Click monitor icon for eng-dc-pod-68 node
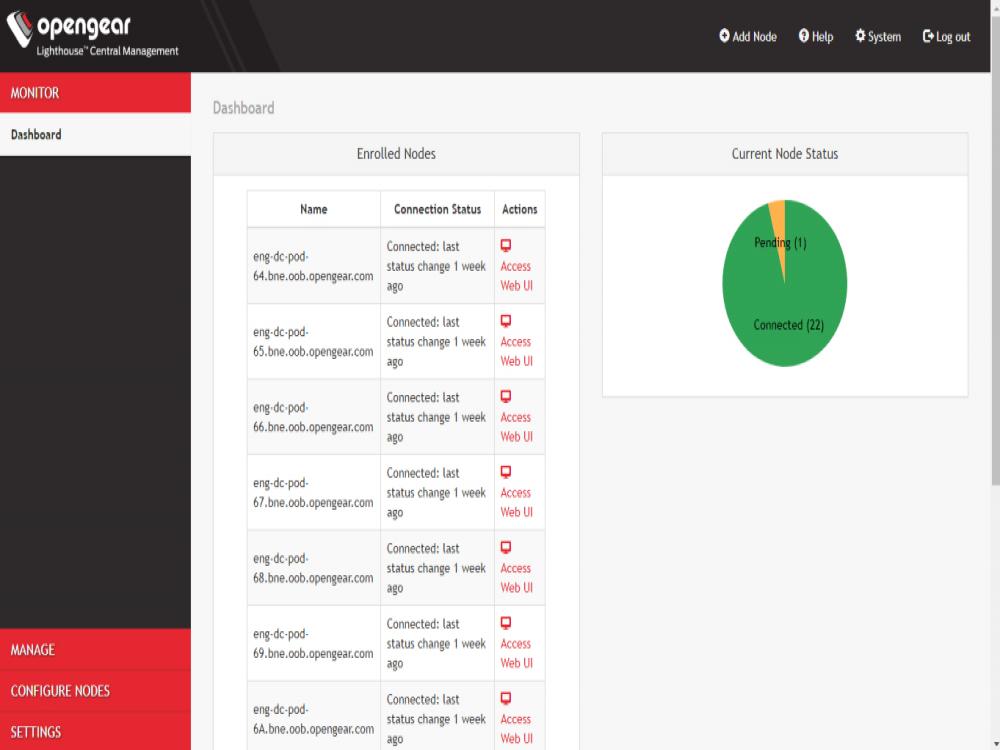The height and width of the screenshot is (750, 1000). pyautogui.click(x=506, y=547)
